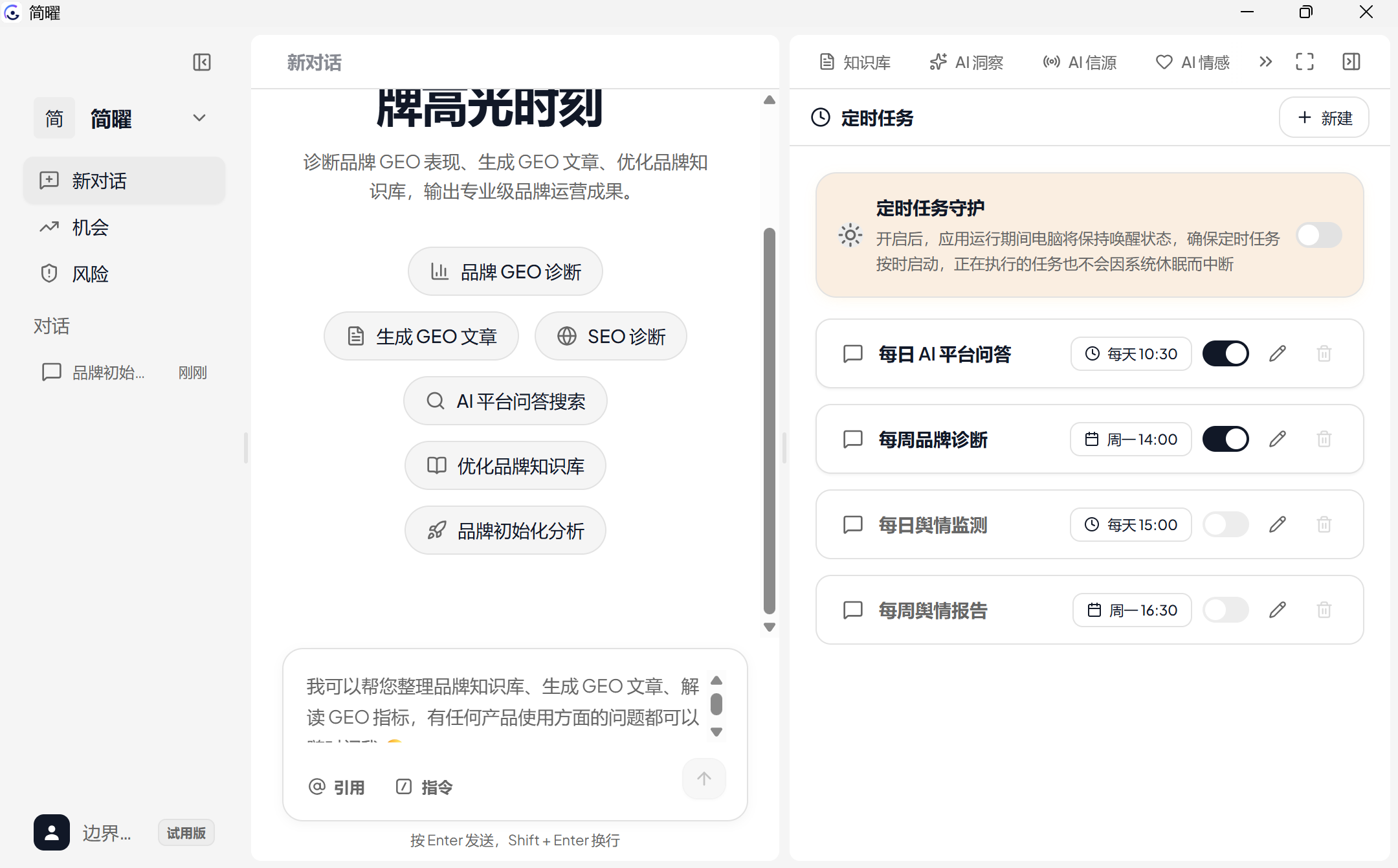This screenshot has width=1398, height=868.
Task: Click the 每周舆情报告 chat icon
Action: tap(853, 610)
